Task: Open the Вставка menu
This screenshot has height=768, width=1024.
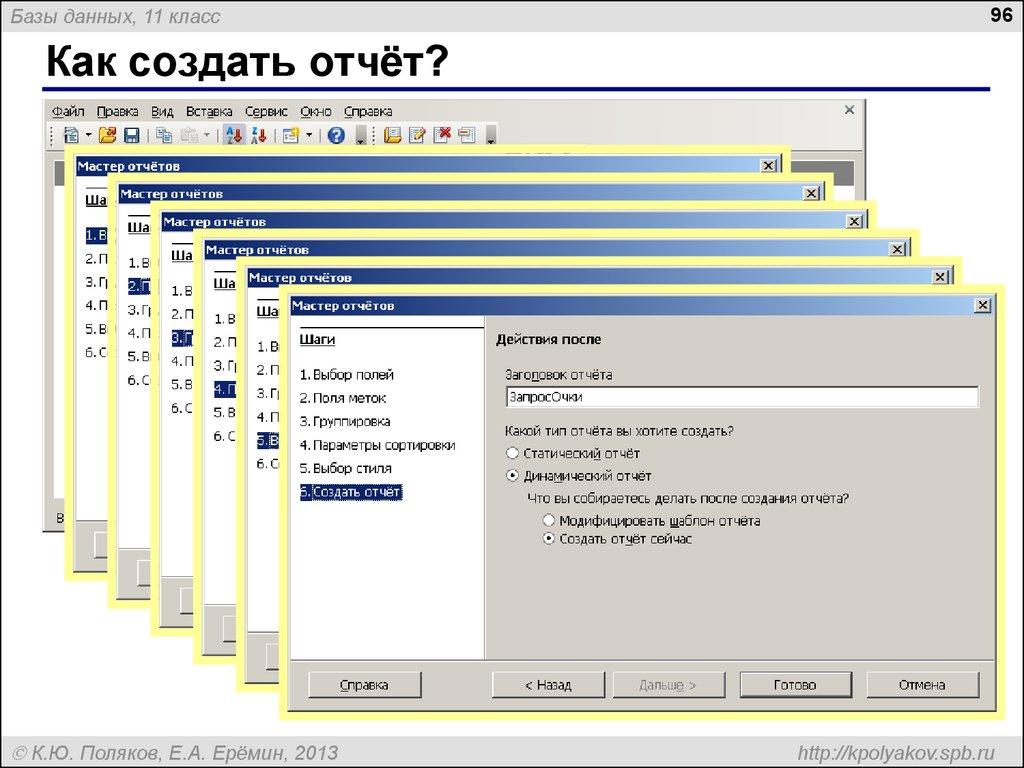Action: click(x=209, y=111)
